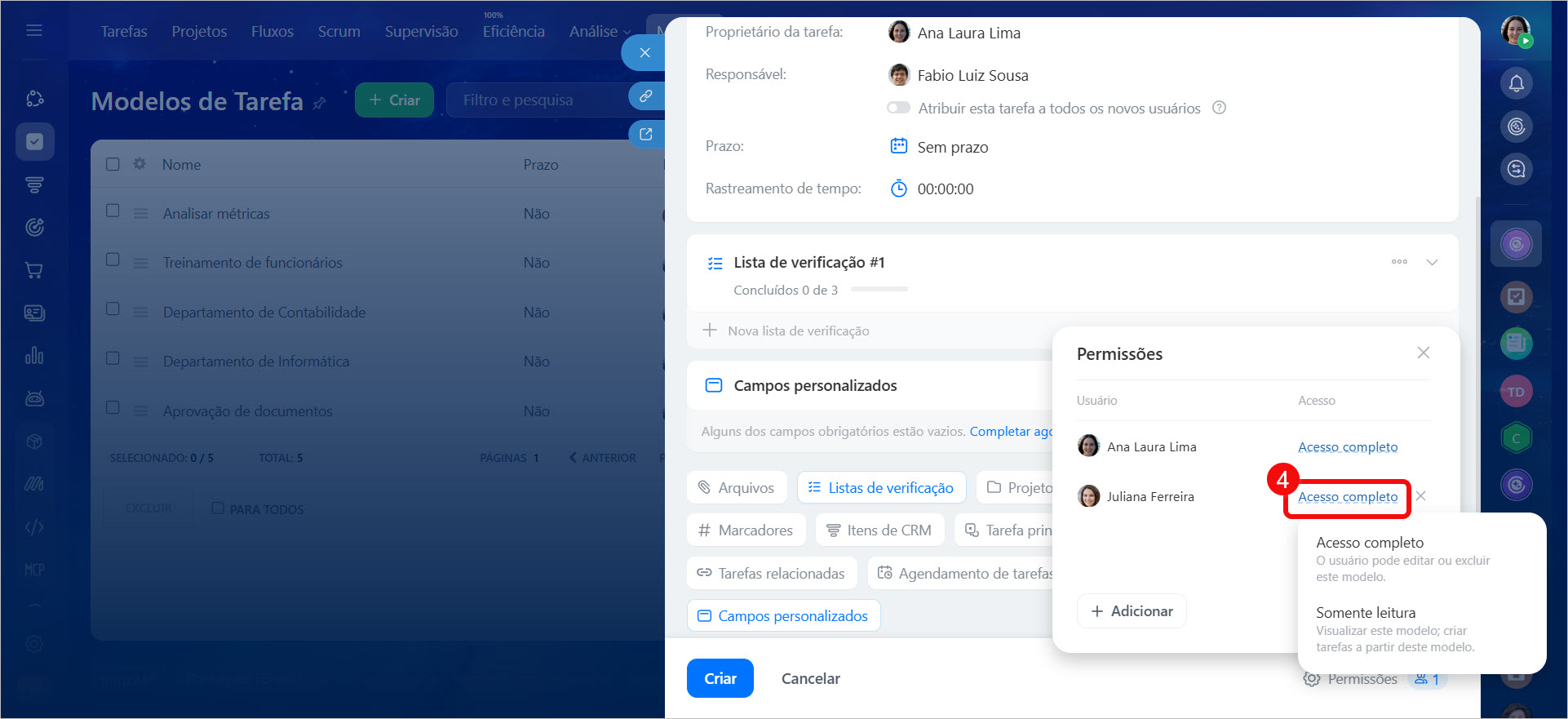Enable the PARA TODOS checkbox
The width and height of the screenshot is (1568, 719).
218,508
